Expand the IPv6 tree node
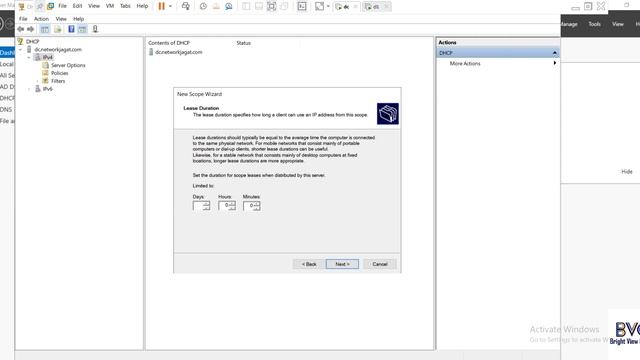Screen dimensions: 640x360 29,89
